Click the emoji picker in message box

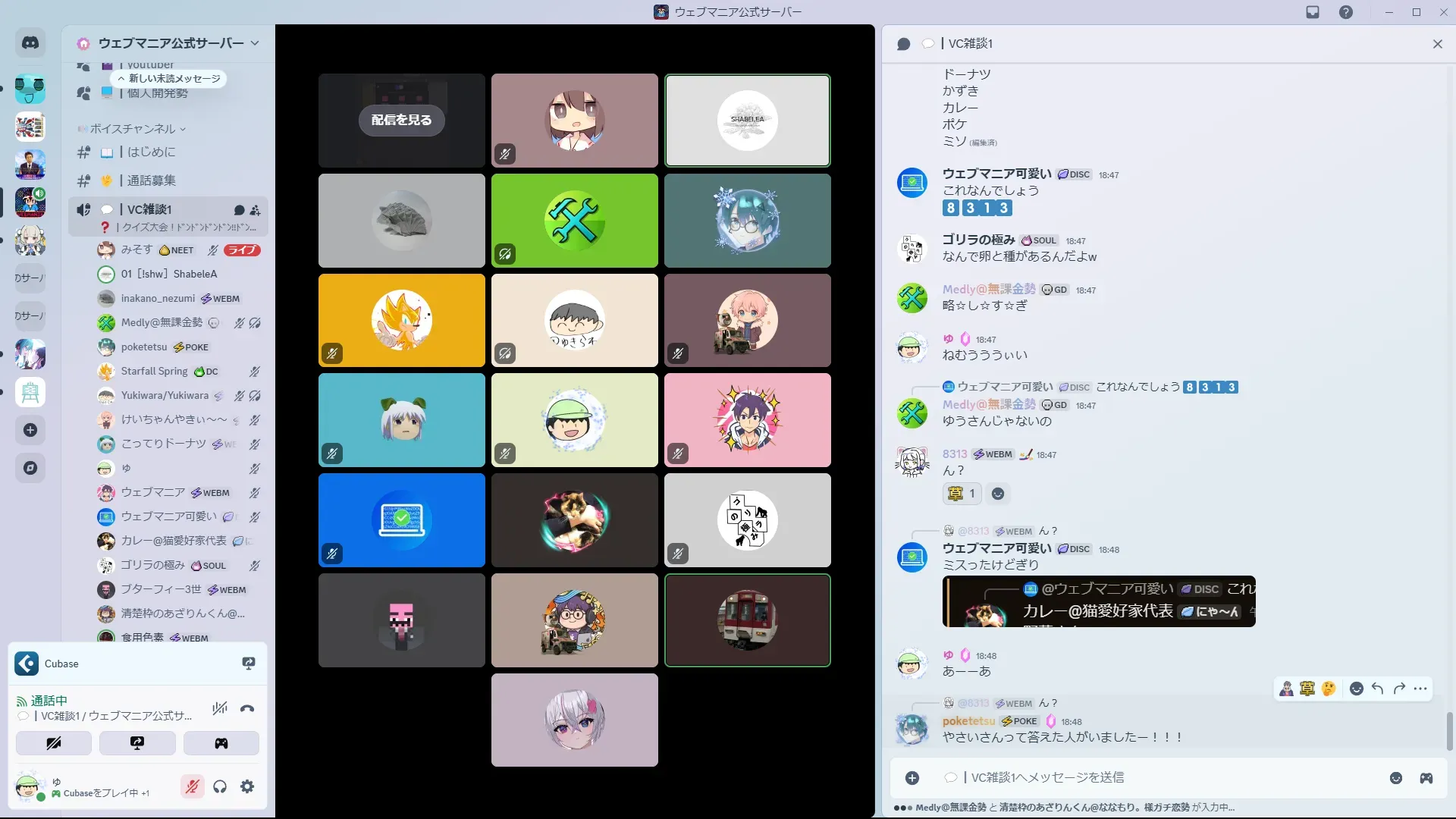point(1396,778)
